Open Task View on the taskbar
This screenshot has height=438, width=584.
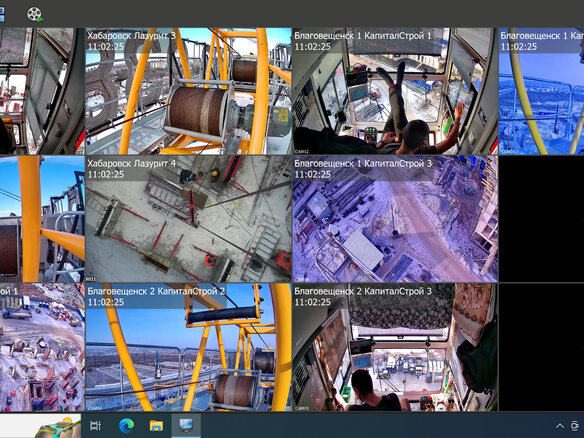95,425
